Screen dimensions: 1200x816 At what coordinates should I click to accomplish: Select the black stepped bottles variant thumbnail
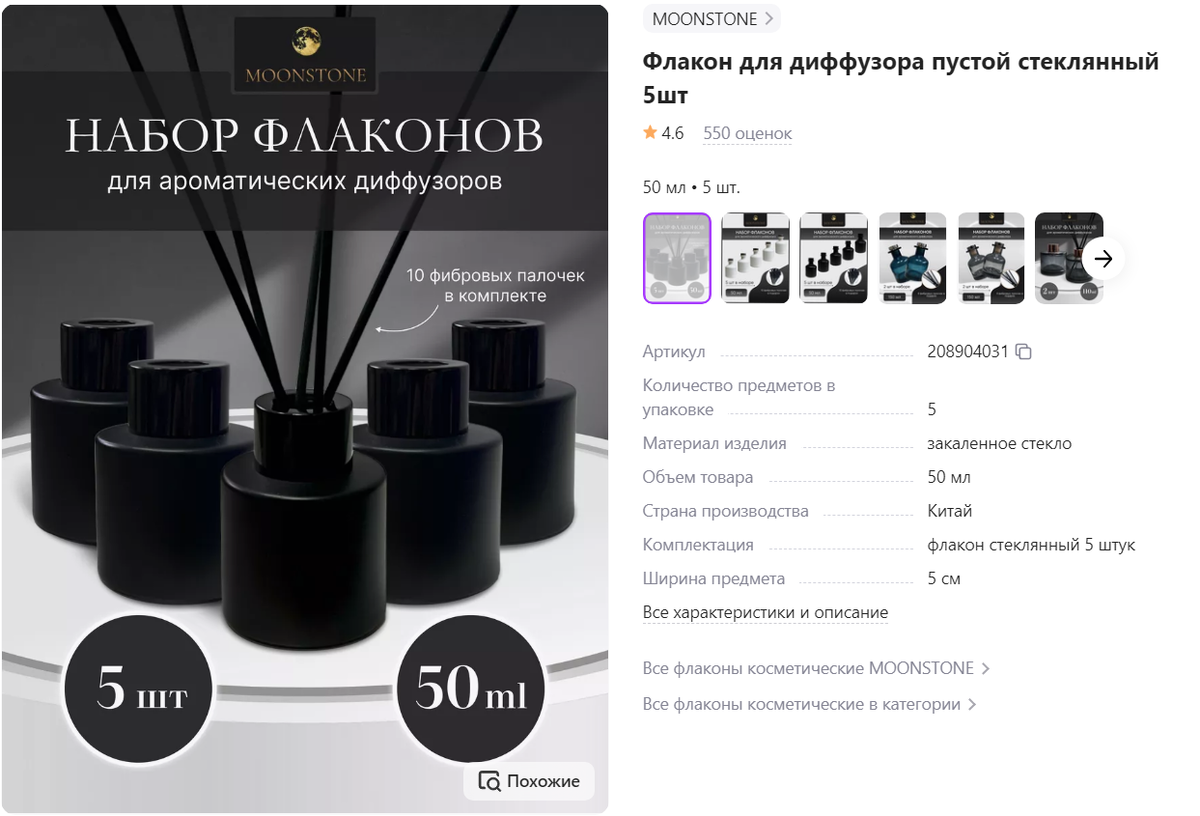(x=834, y=258)
